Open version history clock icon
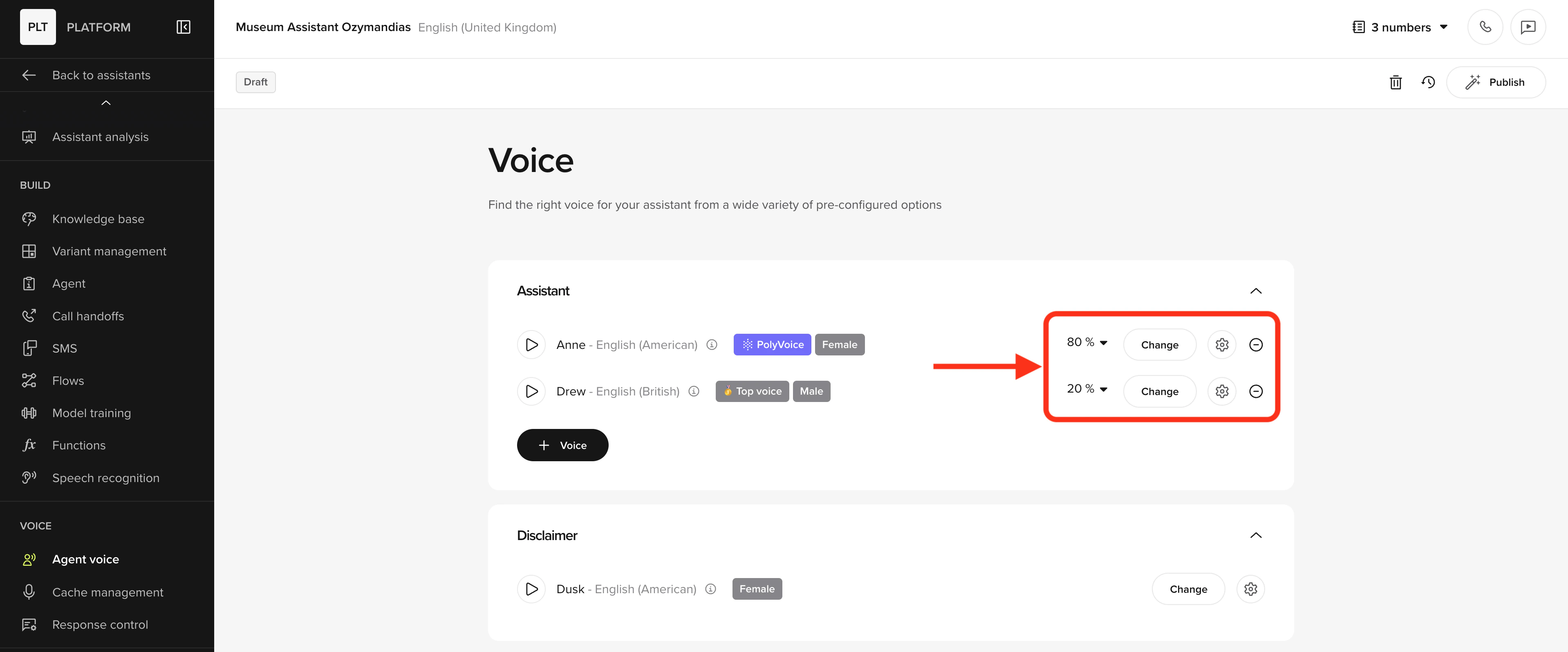Viewport: 1568px width, 652px height. pyautogui.click(x=1427, y=82)
